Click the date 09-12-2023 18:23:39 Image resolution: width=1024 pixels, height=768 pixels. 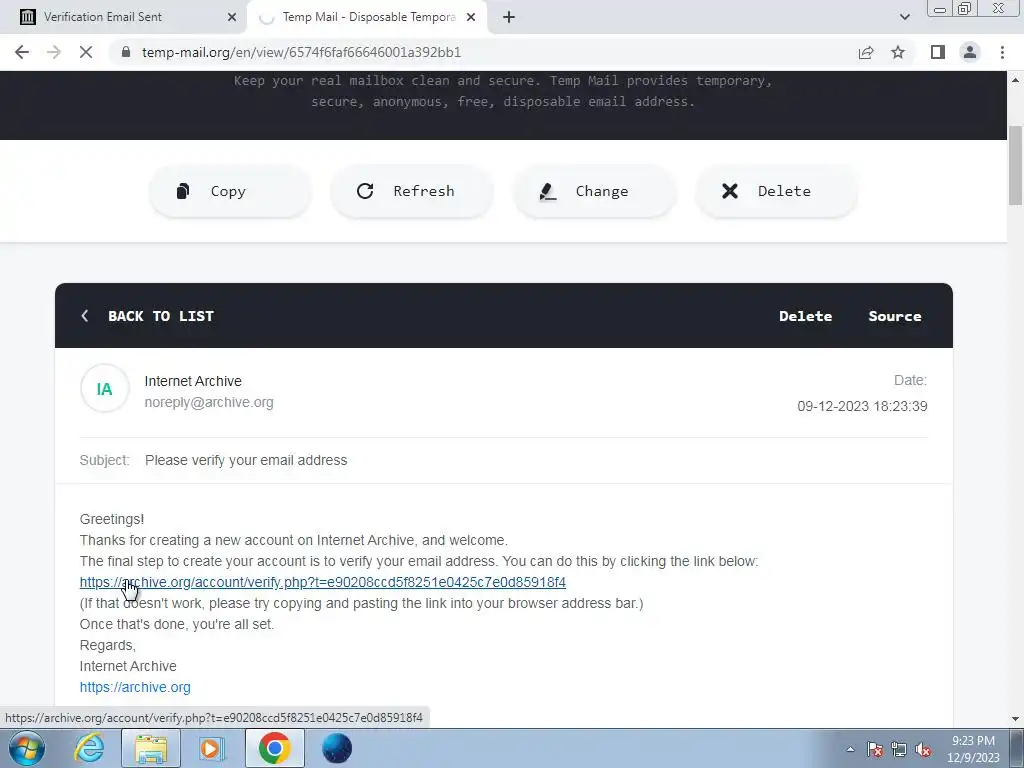coord(862,406)
